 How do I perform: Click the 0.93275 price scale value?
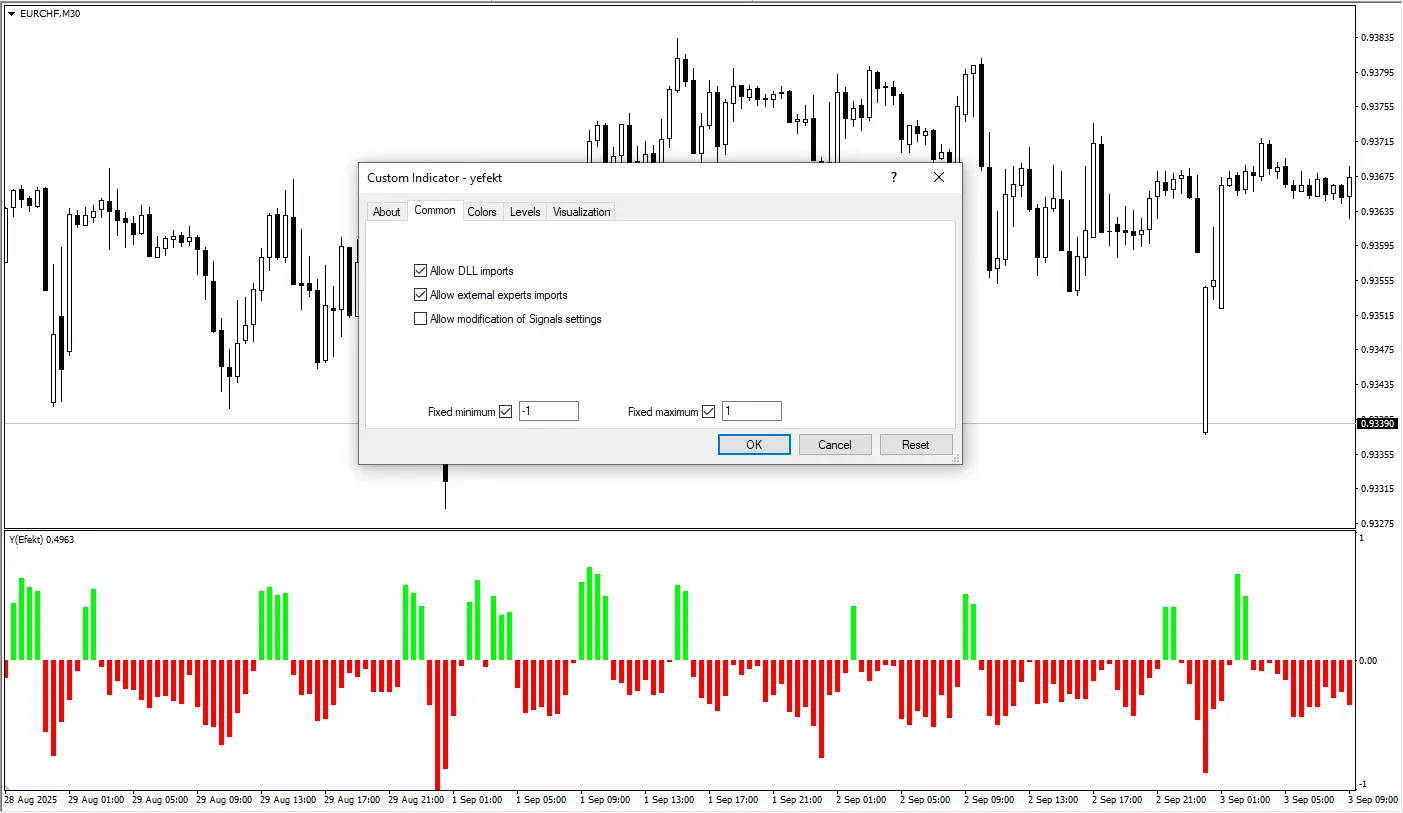(1378, 524)
